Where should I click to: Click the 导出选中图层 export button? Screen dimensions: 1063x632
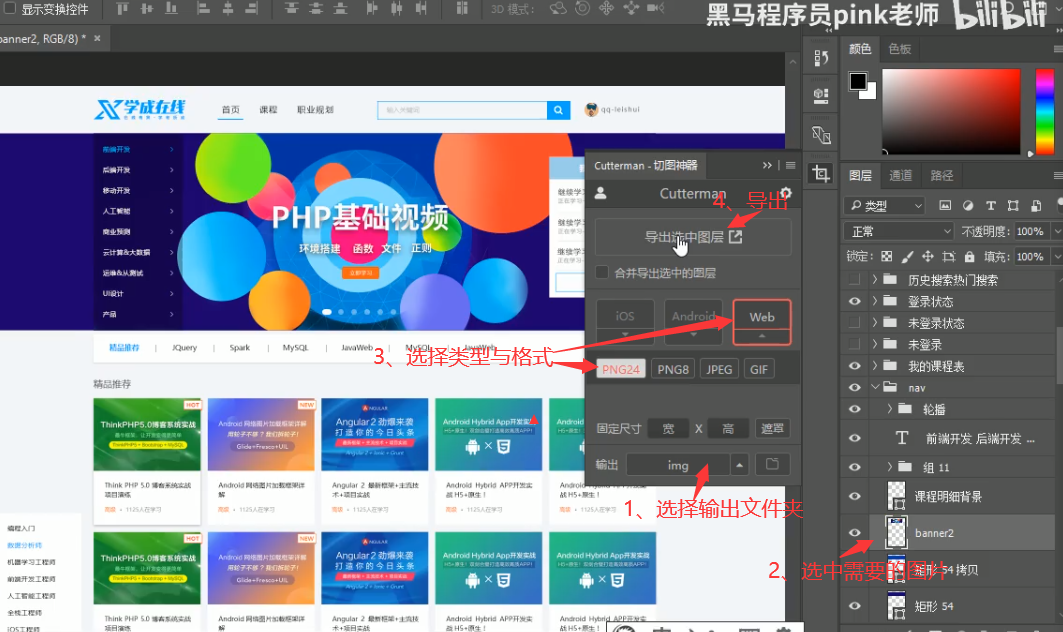tap(693, 237)
